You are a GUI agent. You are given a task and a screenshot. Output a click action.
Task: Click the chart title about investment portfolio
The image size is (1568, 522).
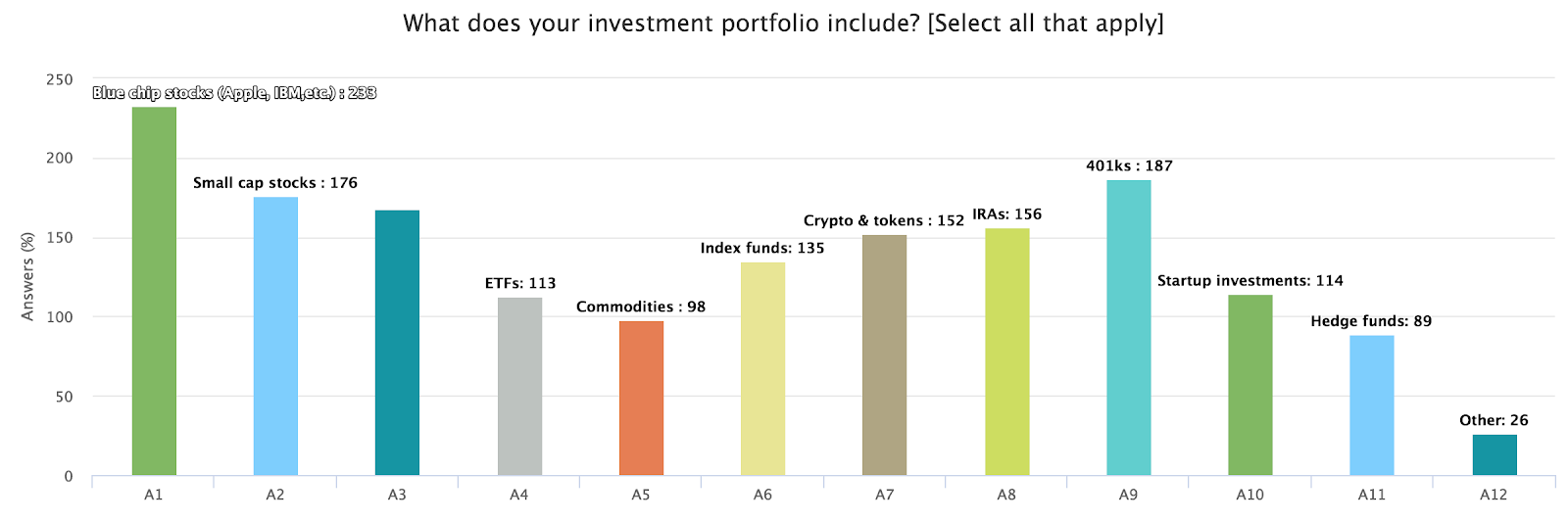783,24
